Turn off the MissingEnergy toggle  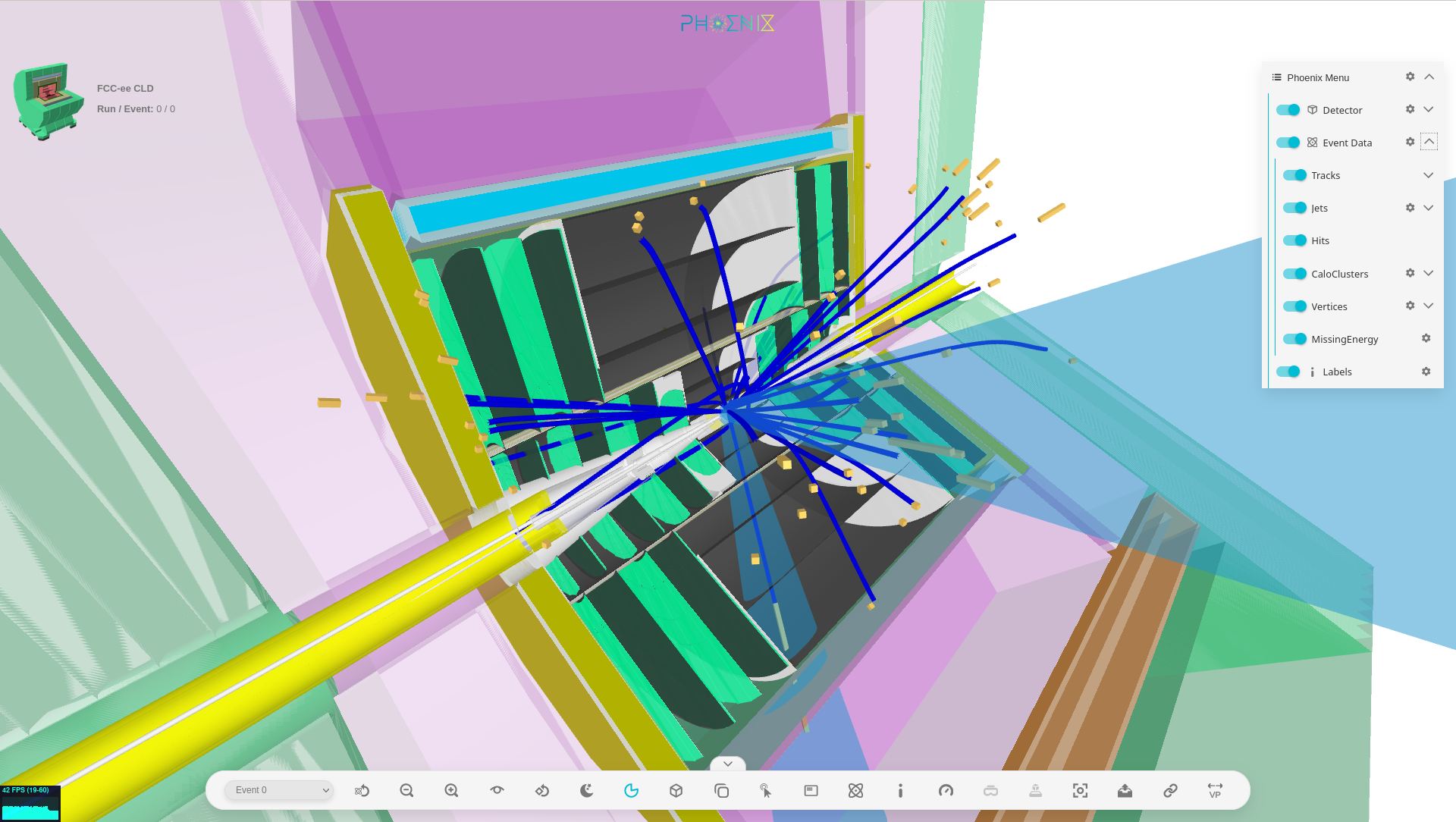click(x=1294, y=339)
